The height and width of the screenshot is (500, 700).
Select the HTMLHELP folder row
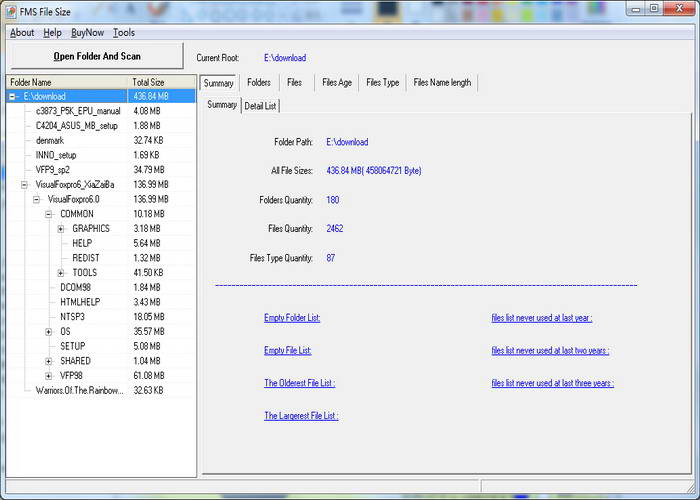pyautogui.click(x=101, y=302)
